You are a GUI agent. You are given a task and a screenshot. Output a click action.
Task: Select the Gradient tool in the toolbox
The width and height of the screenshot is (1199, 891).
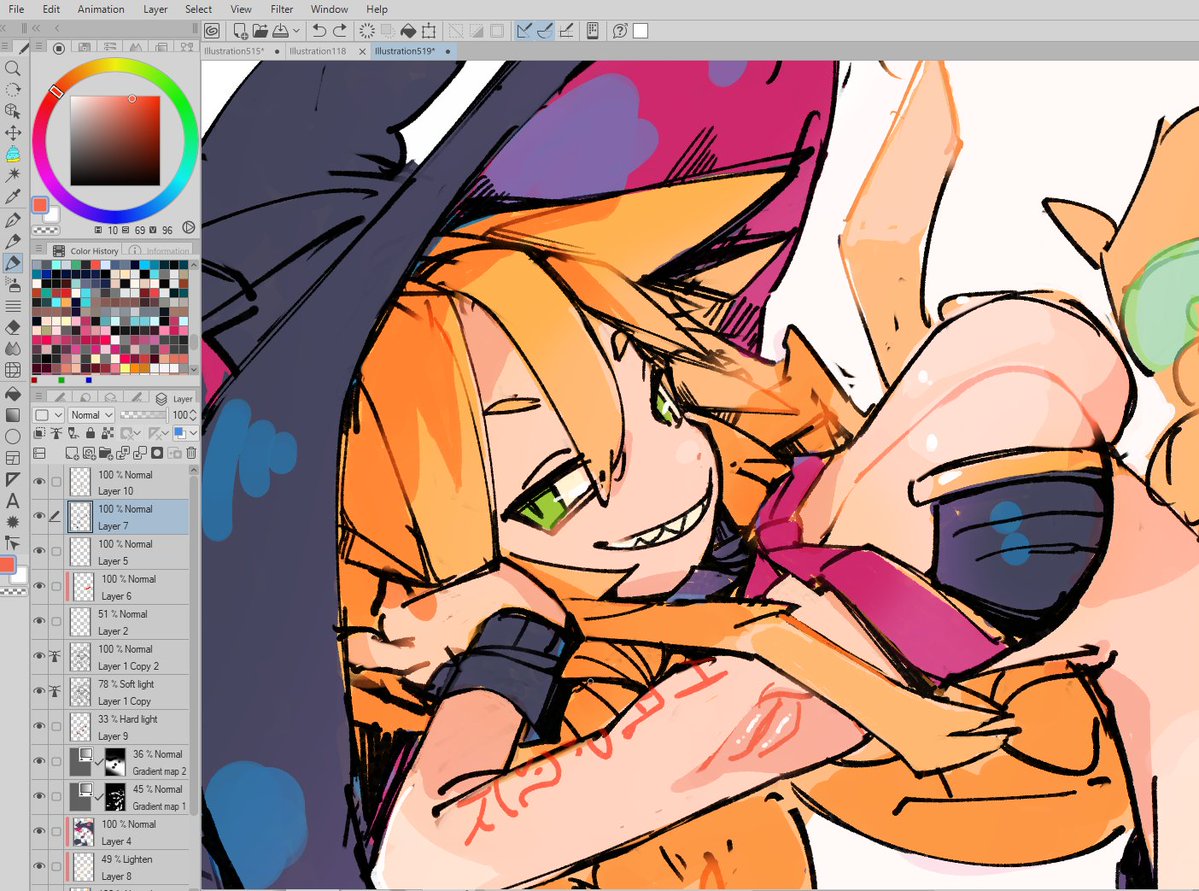click(12, 415)
